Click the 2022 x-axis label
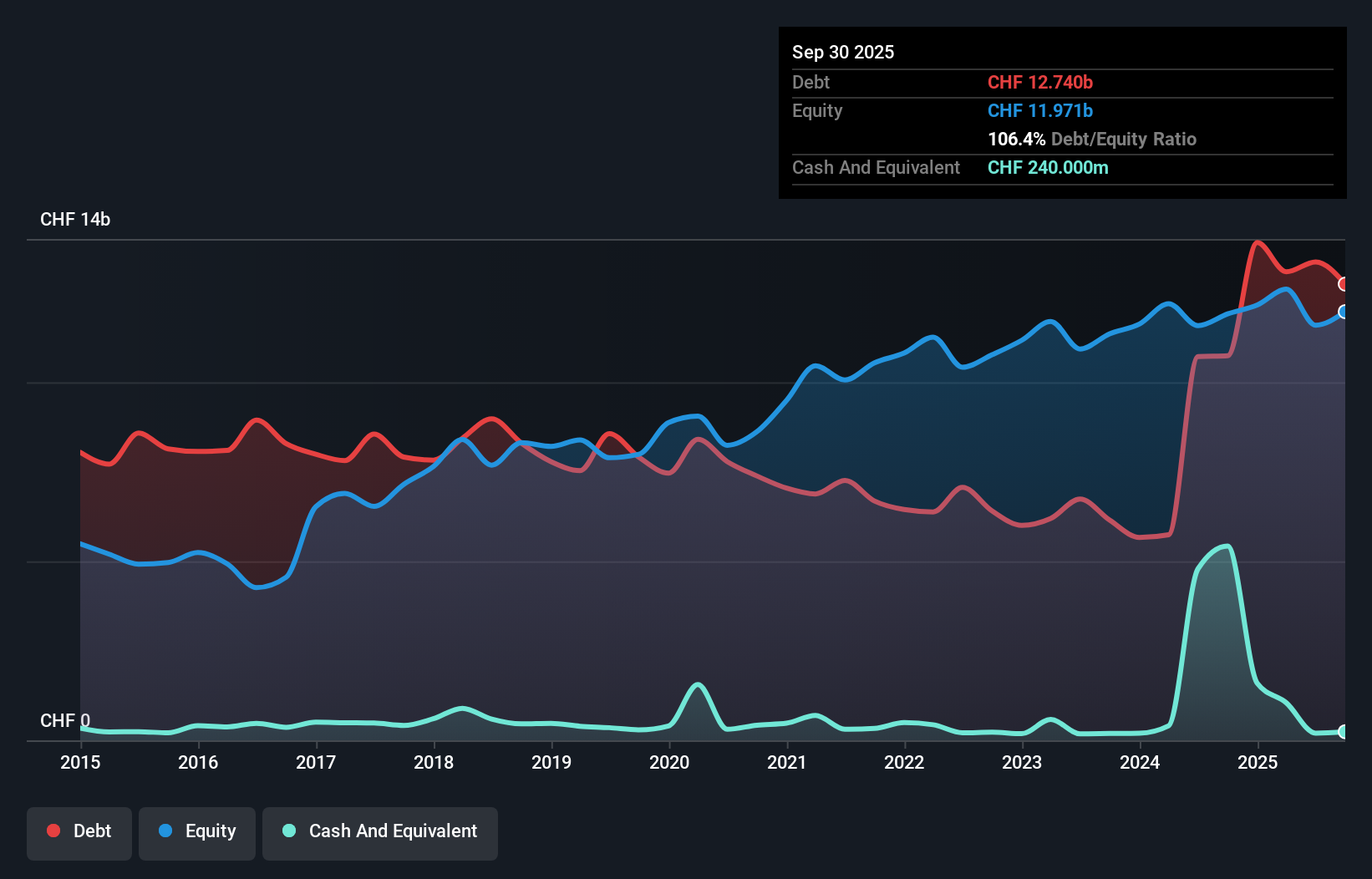 (905, 762)
